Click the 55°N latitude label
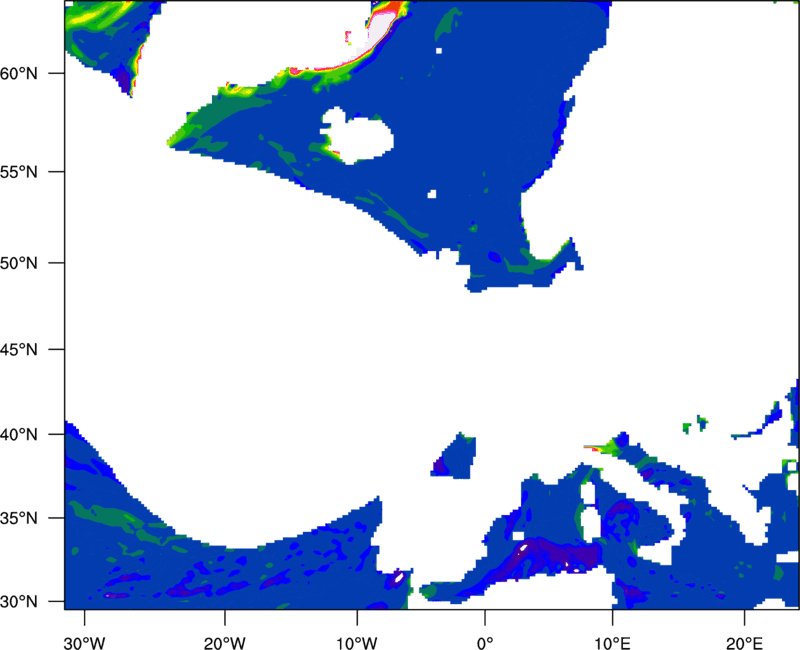Screen dimensions: 800x650 tap(19, 172)
